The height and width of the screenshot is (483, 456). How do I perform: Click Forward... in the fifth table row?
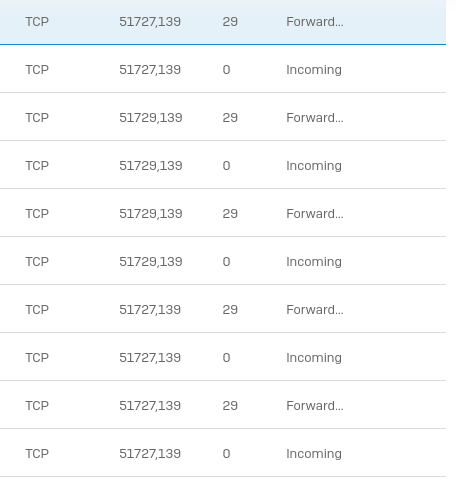(x=315, y=214)
